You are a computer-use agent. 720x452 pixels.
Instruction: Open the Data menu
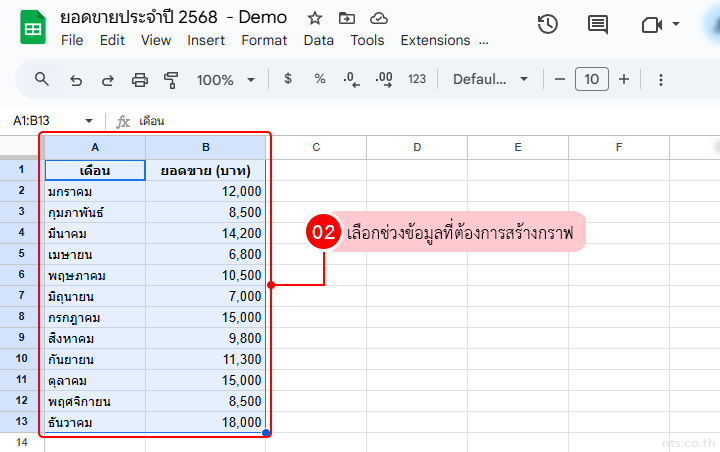[x=318, y=41]
